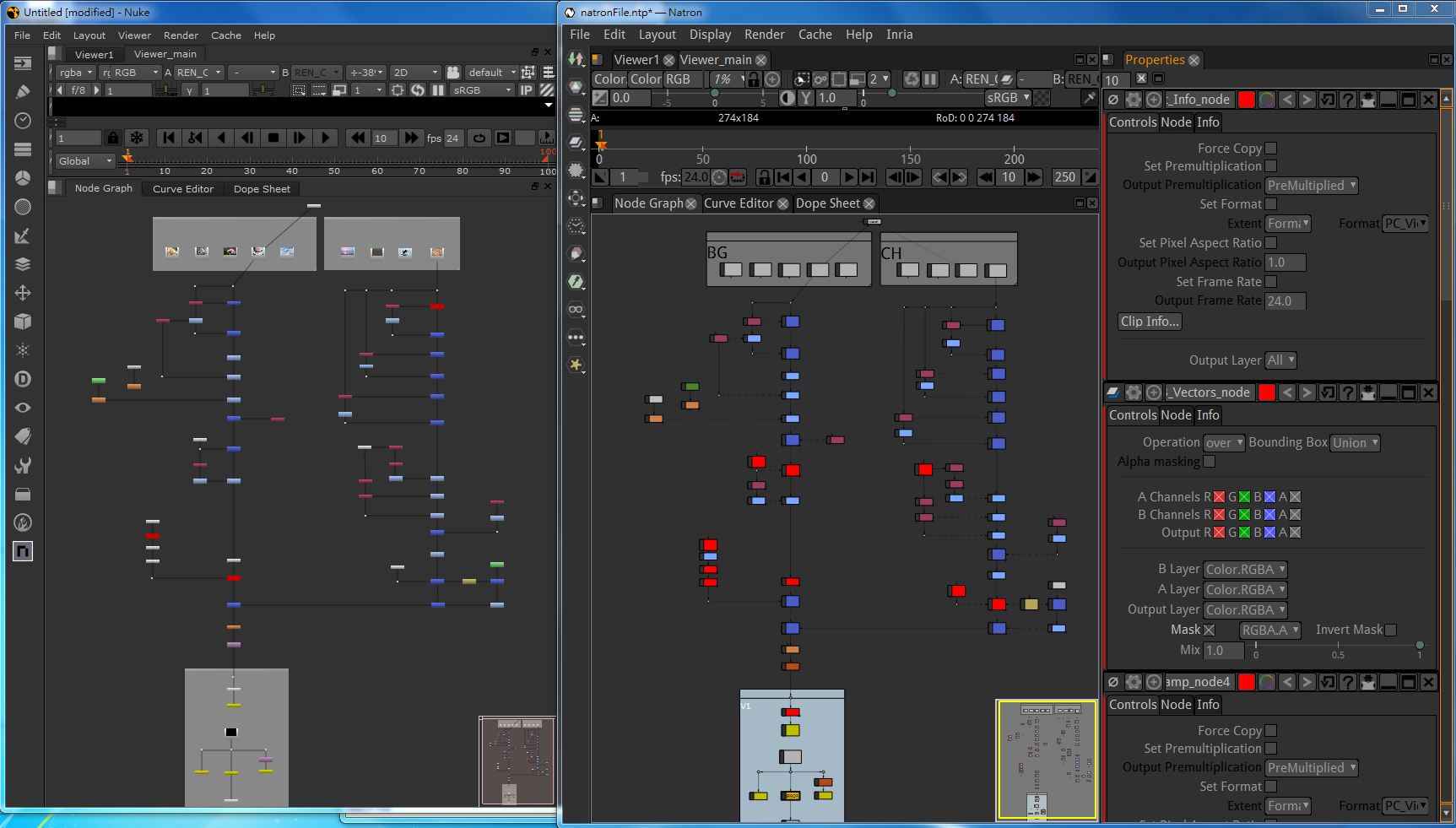Click the Image read/write icon in Natron's toolbox
This screenshot has width=1456, height=828.
576,59
